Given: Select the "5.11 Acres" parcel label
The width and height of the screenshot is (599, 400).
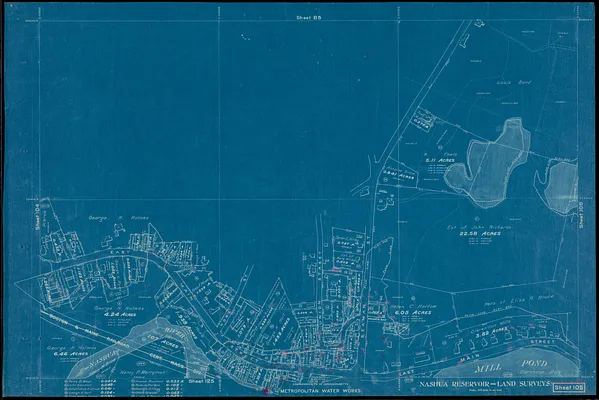Looking at the screenshot, I should pos(439,160).
